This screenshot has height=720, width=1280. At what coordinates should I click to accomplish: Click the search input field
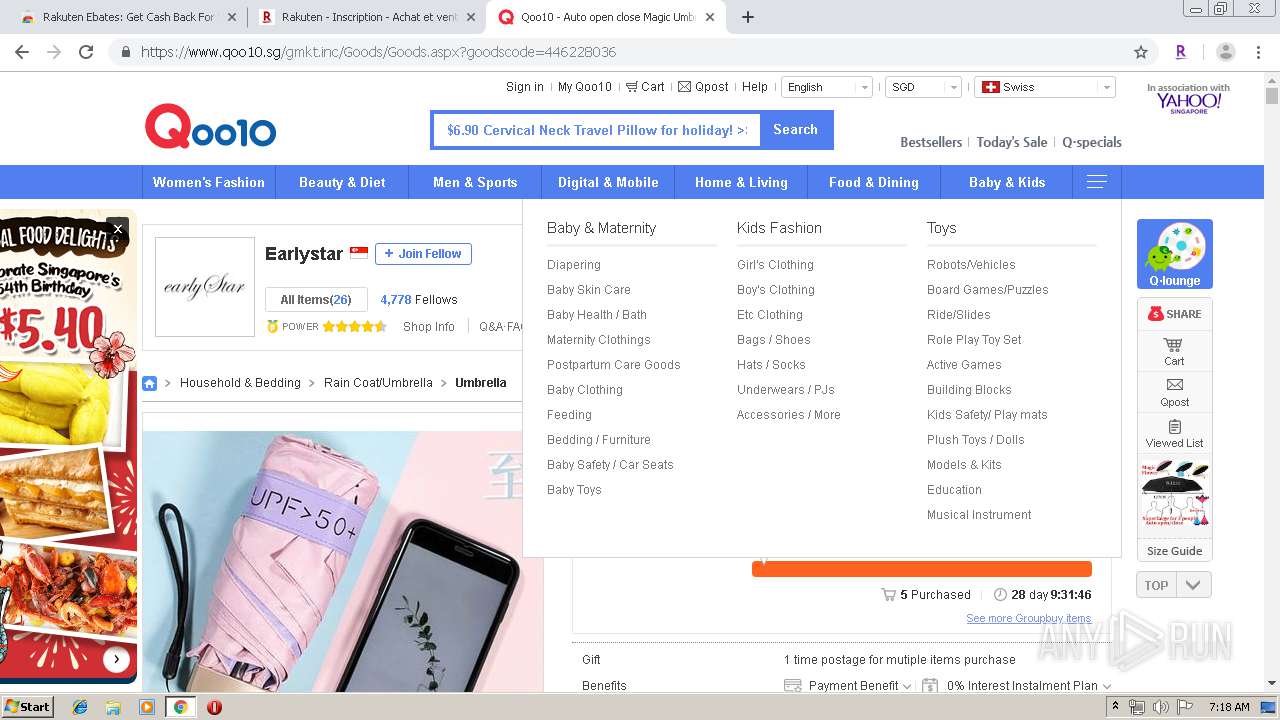596,130
